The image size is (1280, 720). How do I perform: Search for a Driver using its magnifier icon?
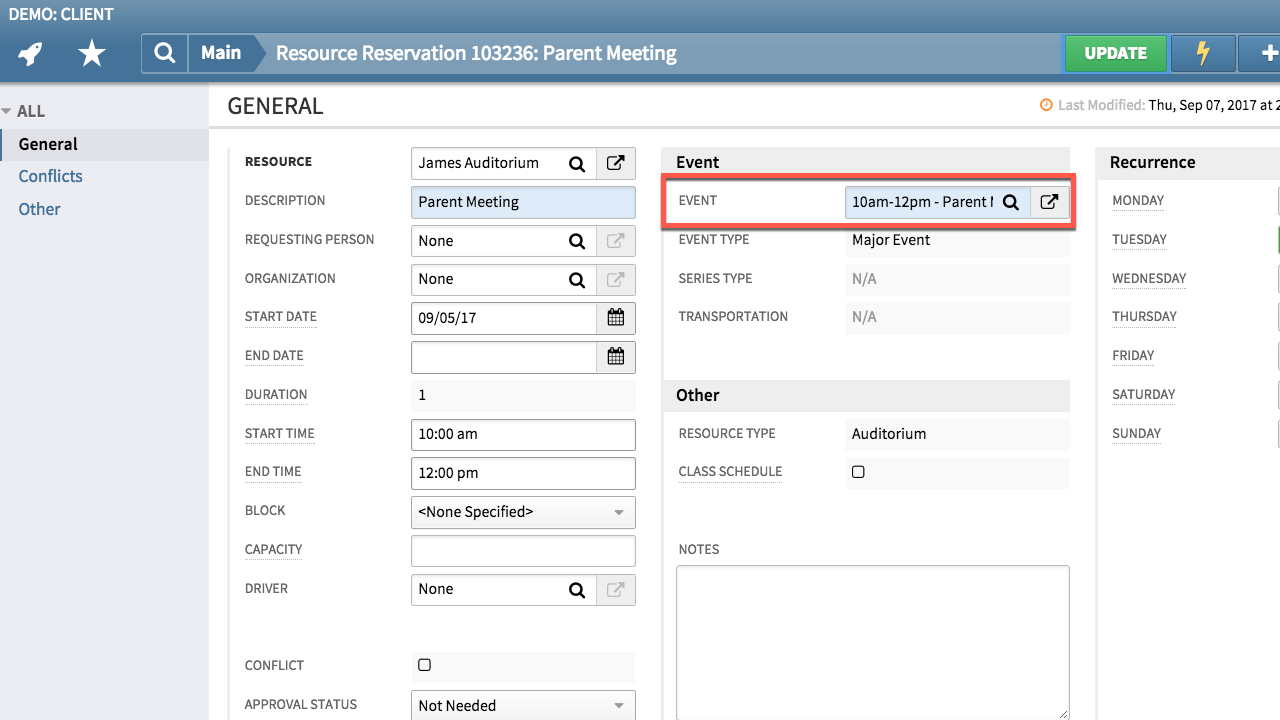(577, 590)
